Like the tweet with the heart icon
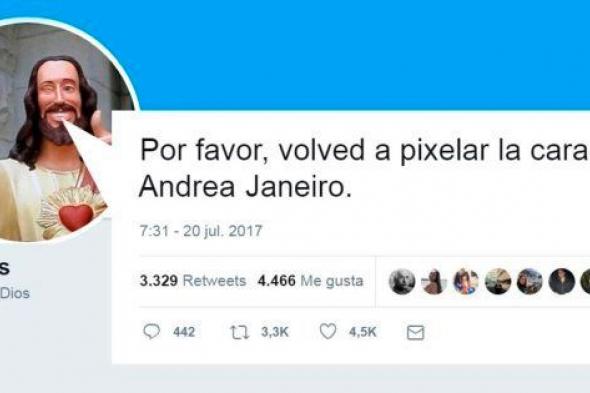Image resolution: width=590 pixels, height=393 pixels. click(x=328, y=331)
